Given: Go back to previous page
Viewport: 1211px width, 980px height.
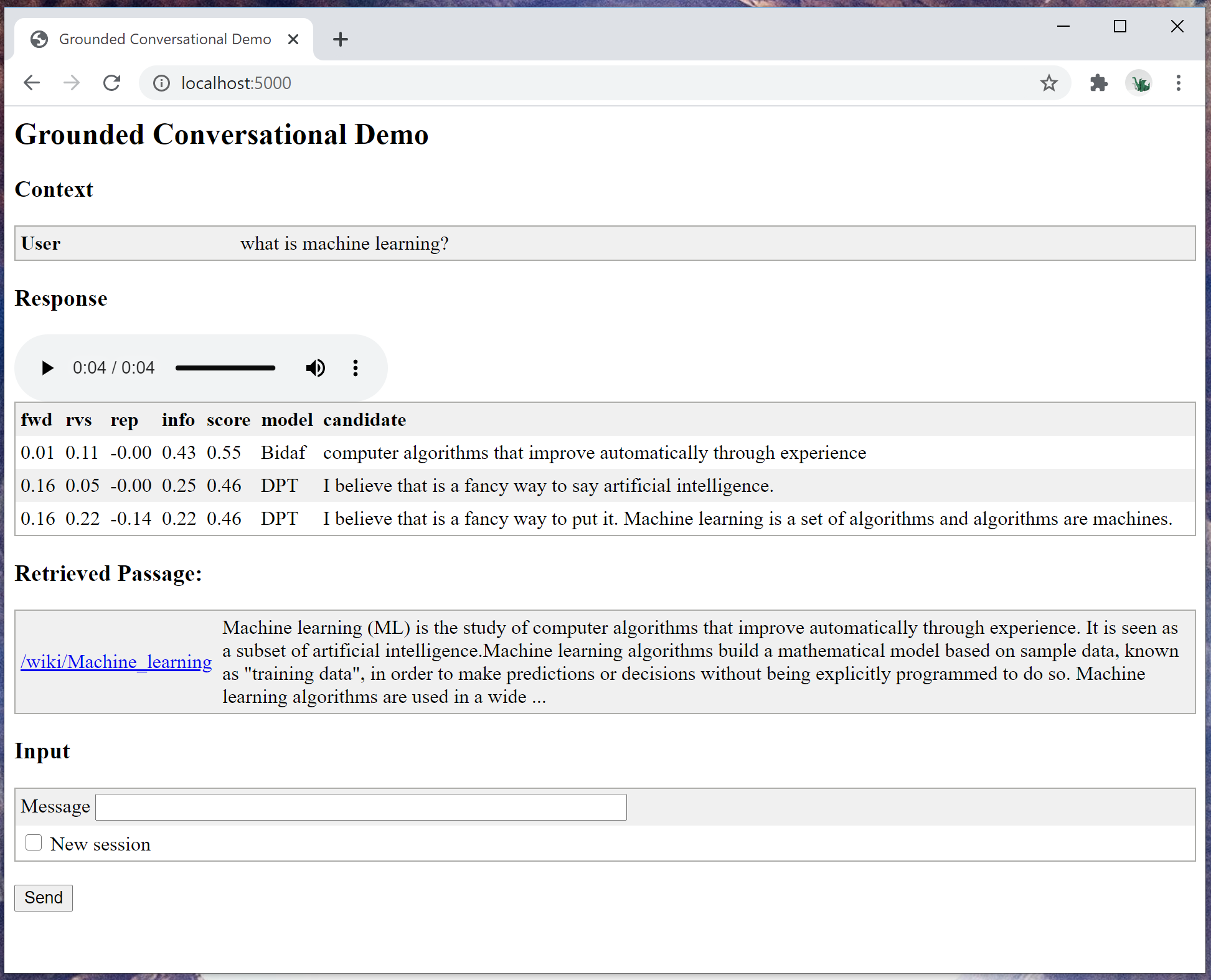Looking at the screenshot, I should click(32, 83).
